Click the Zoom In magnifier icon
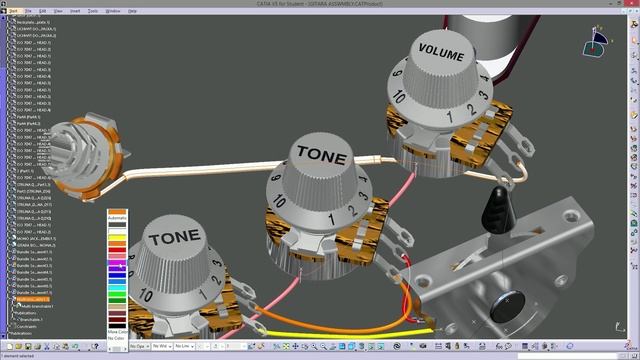This screenshot has height=360, width=640. [314, 347]
